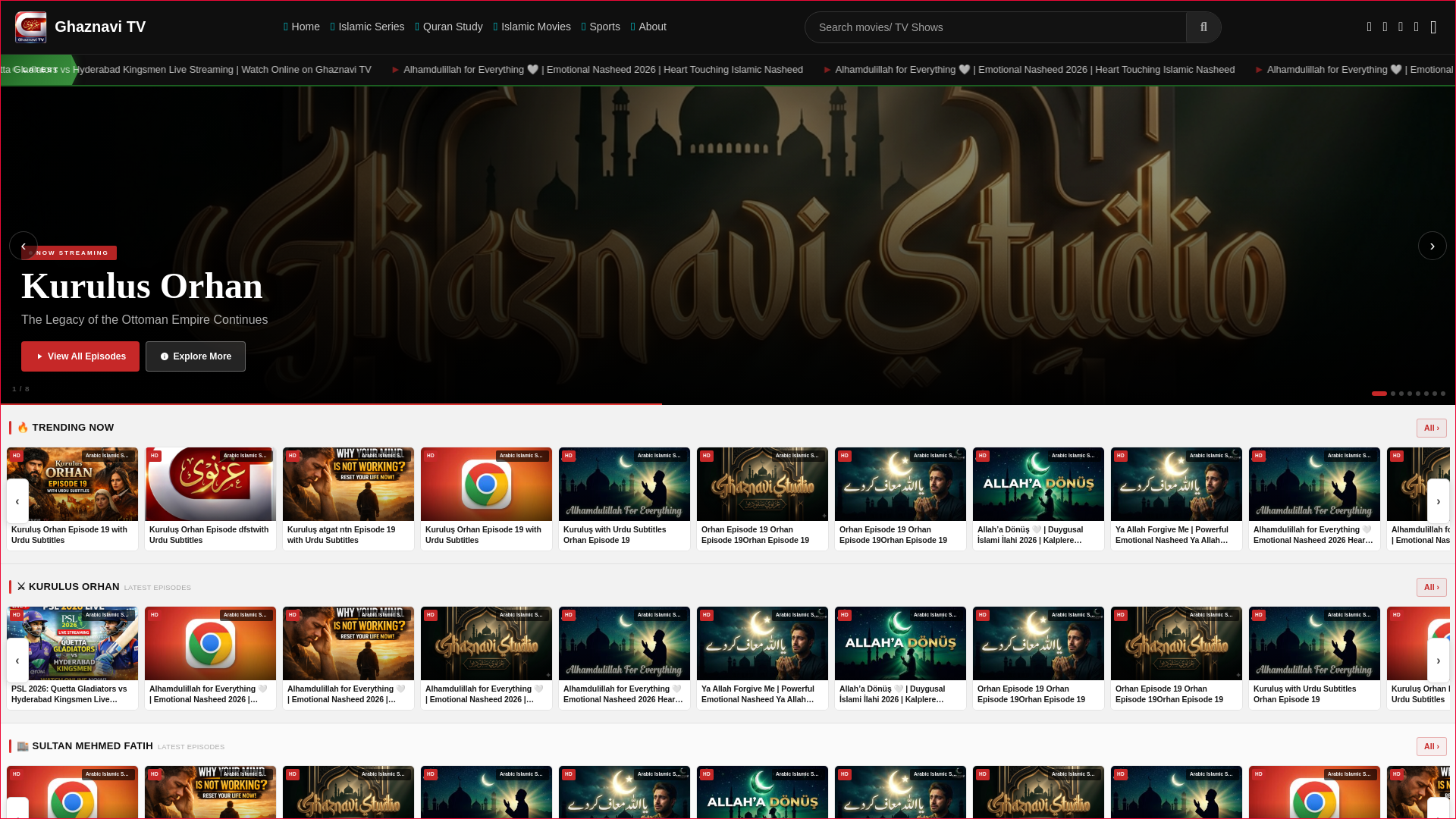Screen dimensions: 1456x819
Task: Click Arabic Islamic tag on Kuruluş atgat ntn card
Action: coord(383,456)
